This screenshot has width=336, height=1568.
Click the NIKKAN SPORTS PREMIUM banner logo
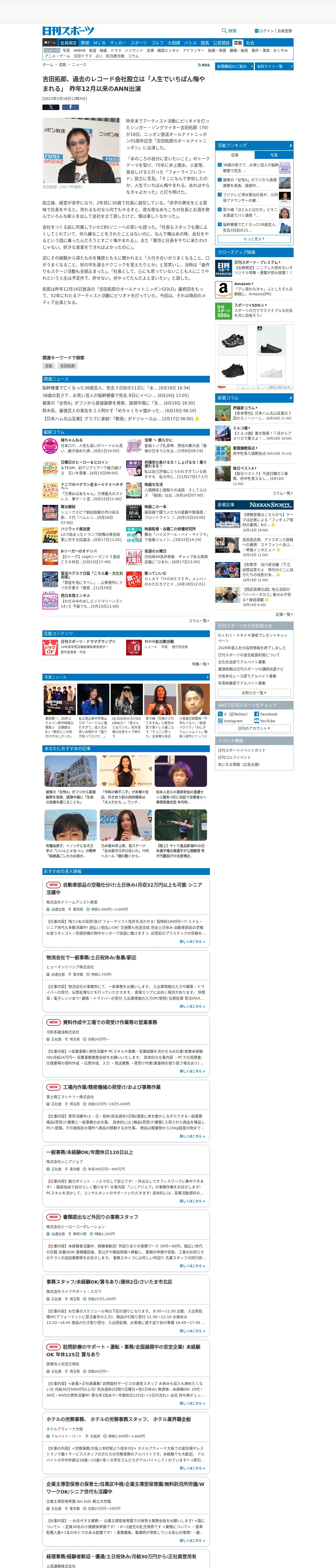pos(271,505)
